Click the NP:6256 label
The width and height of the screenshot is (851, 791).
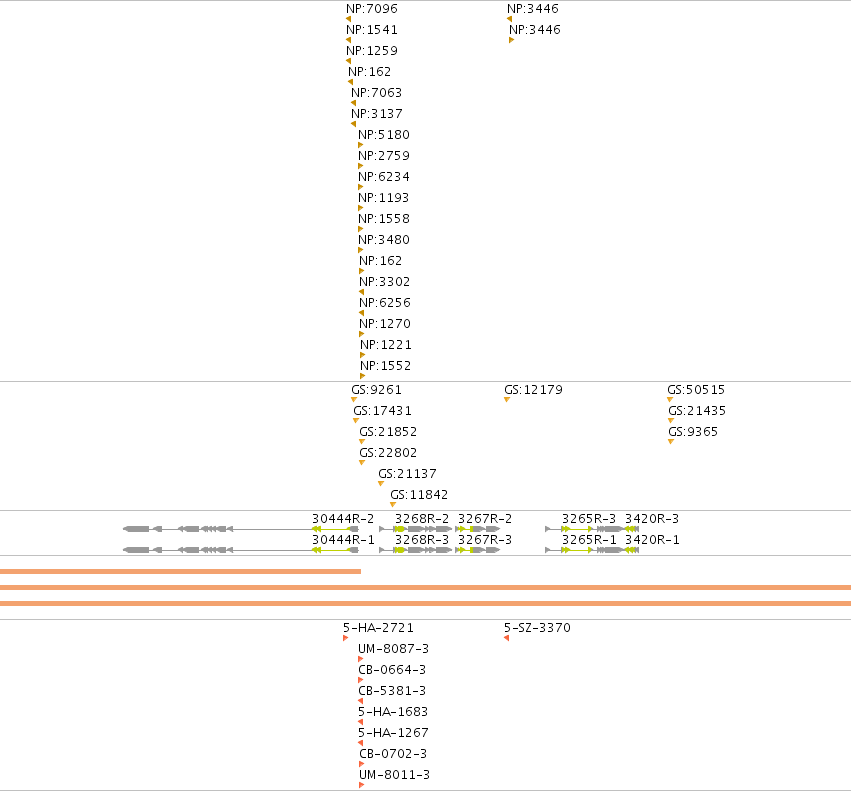[385, 302]
